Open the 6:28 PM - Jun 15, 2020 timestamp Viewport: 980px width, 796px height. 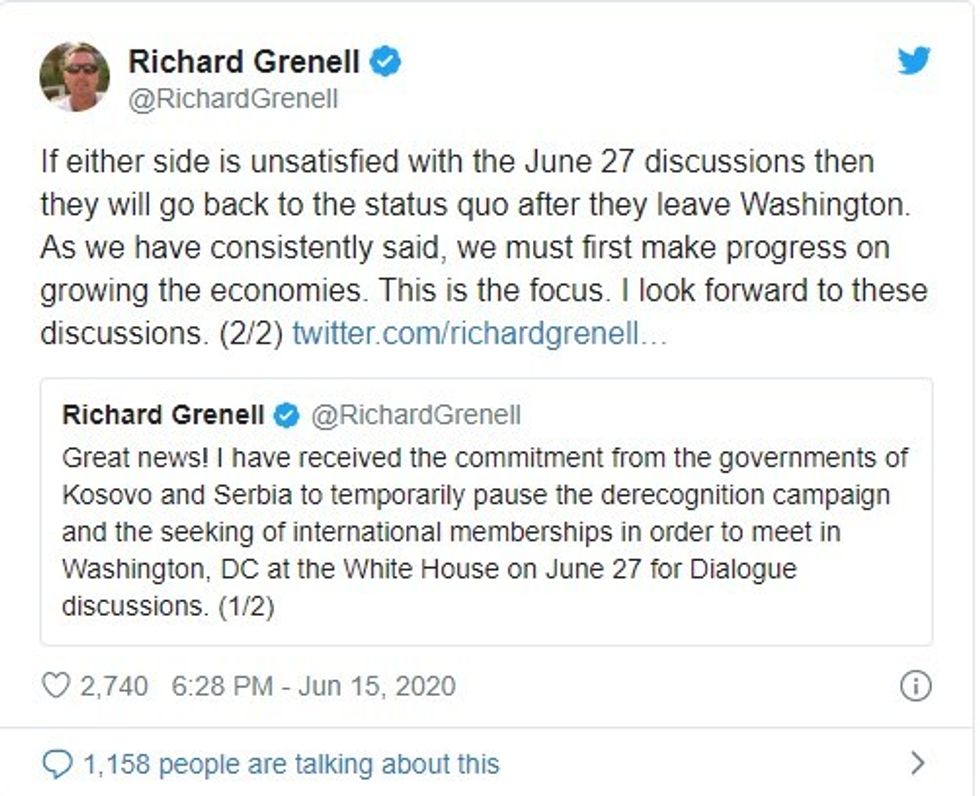[x=313, y=686]
